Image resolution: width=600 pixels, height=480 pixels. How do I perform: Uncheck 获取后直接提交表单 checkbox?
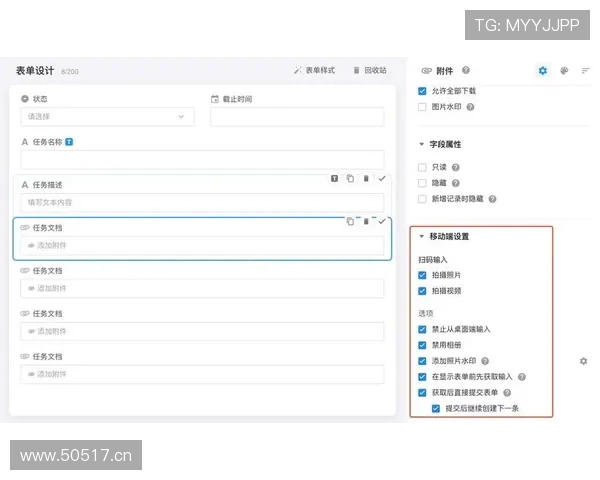click(422, 393)
